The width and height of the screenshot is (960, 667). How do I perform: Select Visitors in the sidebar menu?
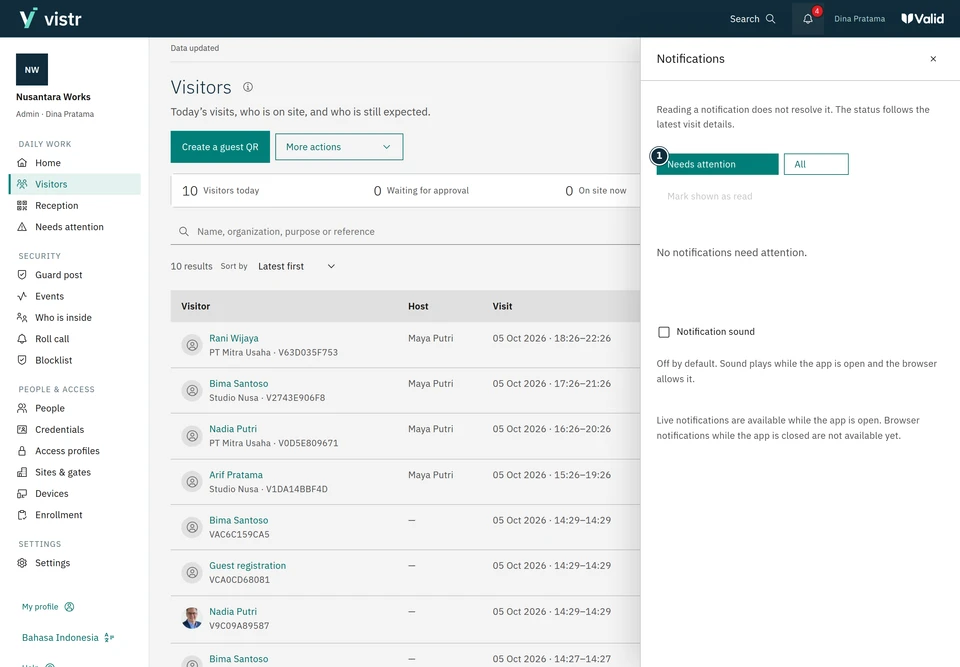click(x=75, y=184)
